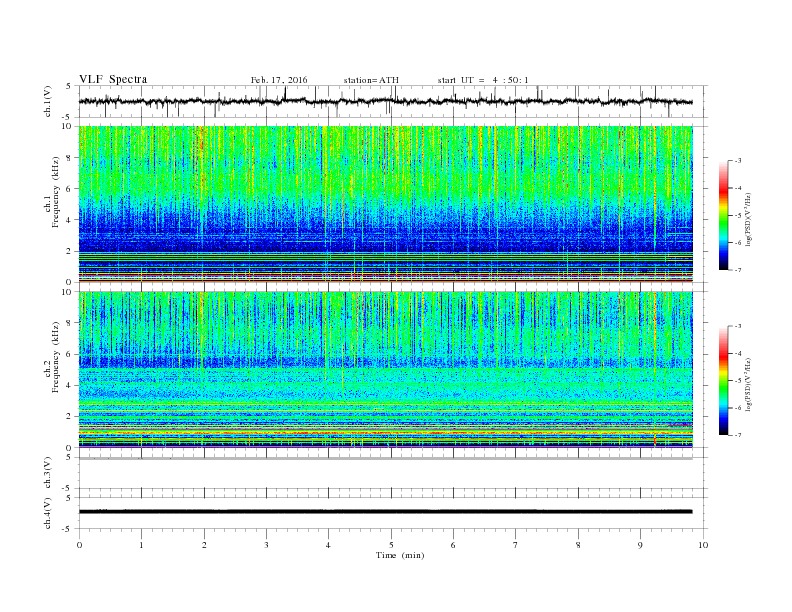The image size is (792, 612).
Task: Click the "-3" label on ch.1 color bar
Action: tap(738, 161)
